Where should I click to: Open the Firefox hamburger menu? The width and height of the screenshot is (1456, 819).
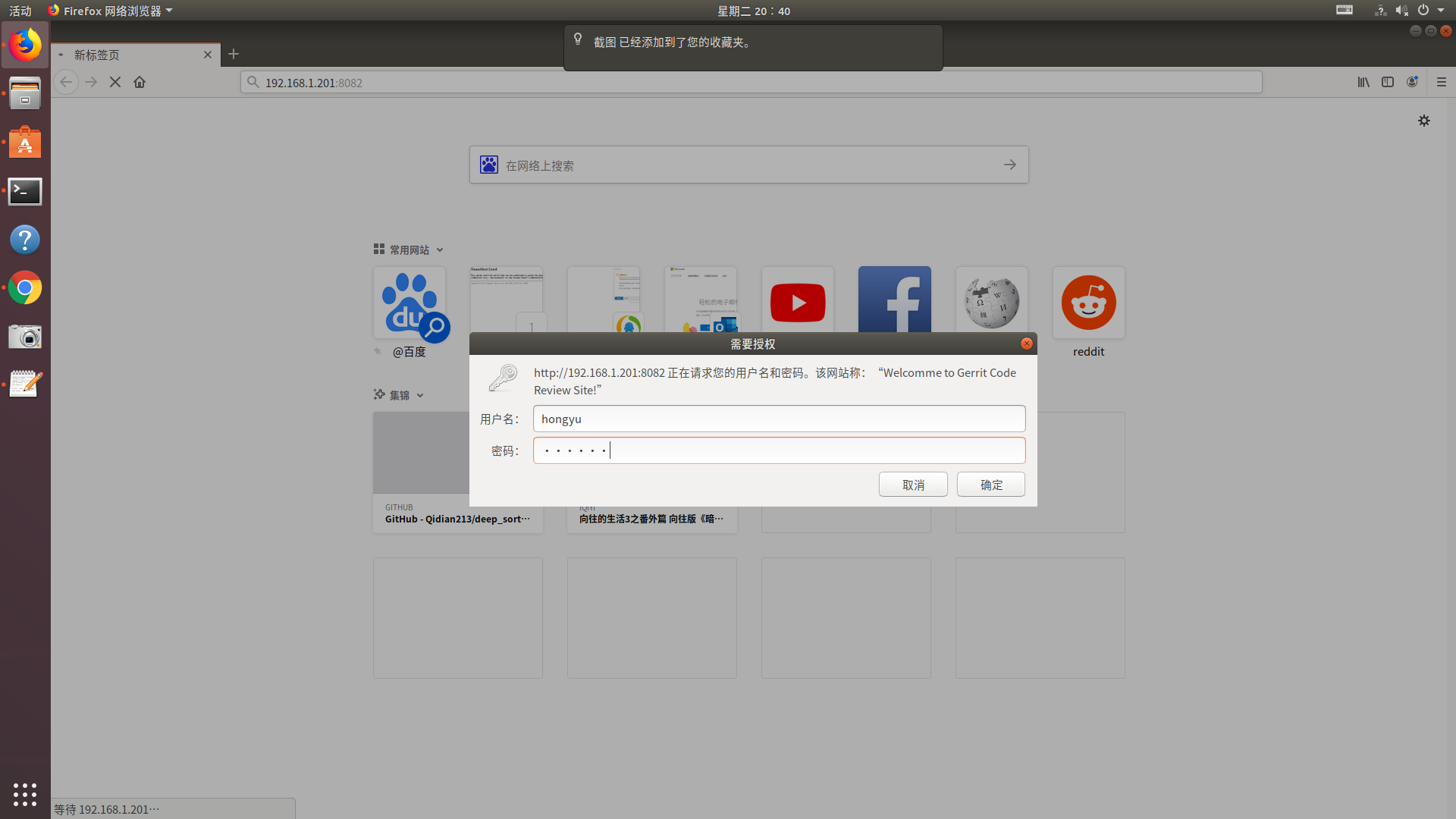coord(1442,82)
